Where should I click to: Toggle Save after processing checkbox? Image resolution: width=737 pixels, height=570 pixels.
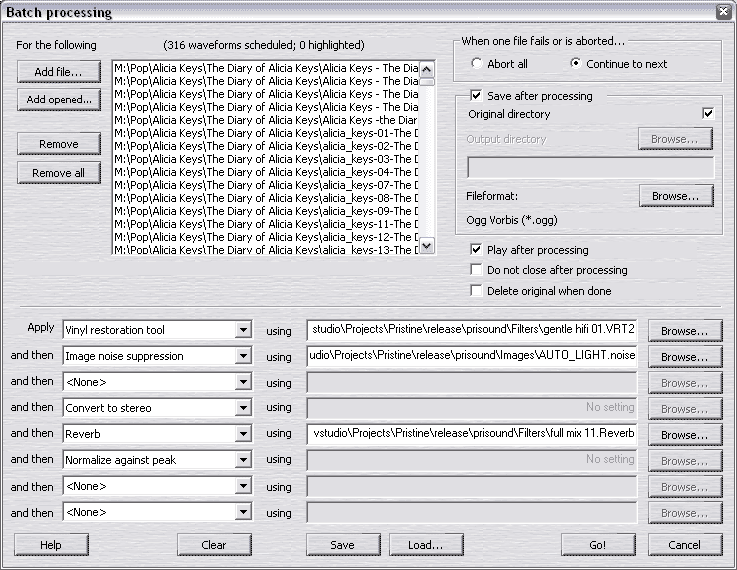pyautogui.click(x=476, y=96)
